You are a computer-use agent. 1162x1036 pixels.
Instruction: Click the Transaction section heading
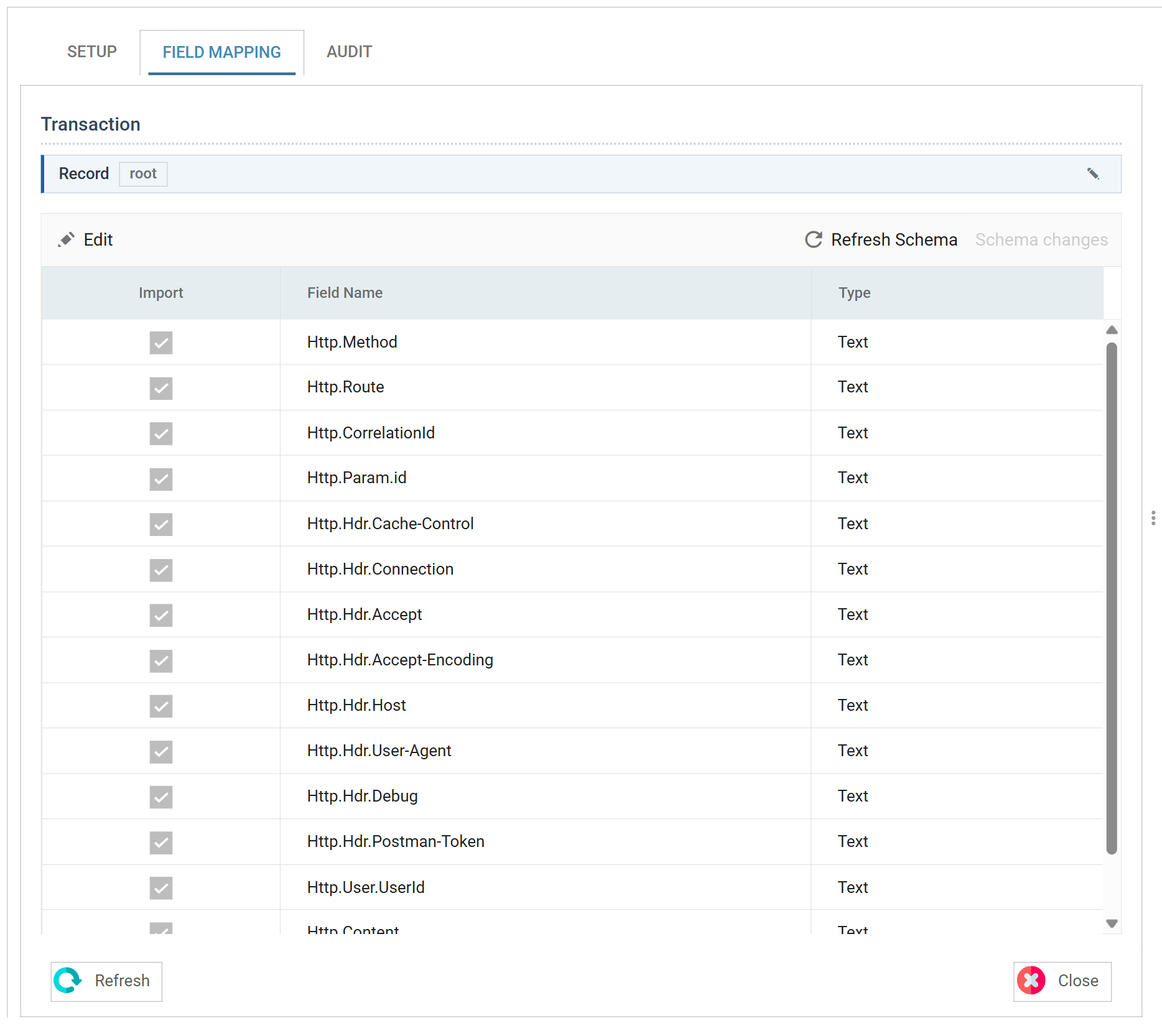tap(91, 124)
